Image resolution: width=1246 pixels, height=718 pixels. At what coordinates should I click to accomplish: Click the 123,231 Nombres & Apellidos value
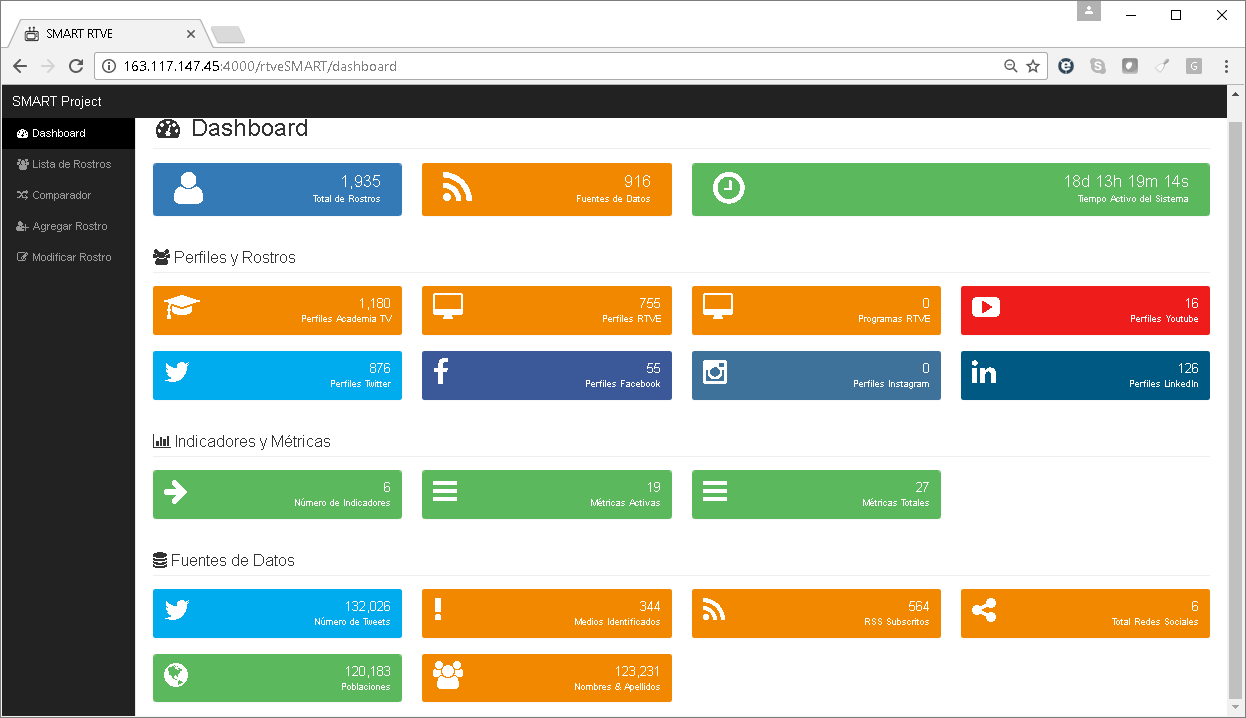click(637, 671)
